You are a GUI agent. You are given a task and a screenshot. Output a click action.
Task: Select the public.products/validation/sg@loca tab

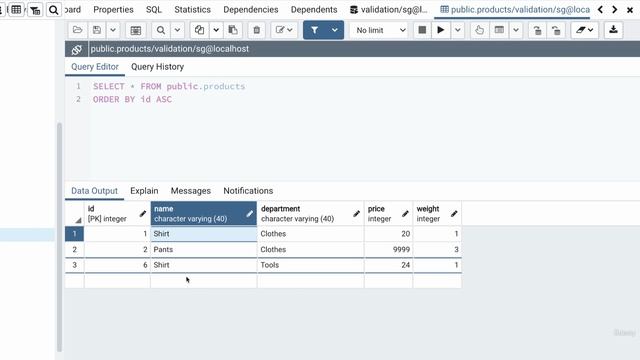click(514, 9)
